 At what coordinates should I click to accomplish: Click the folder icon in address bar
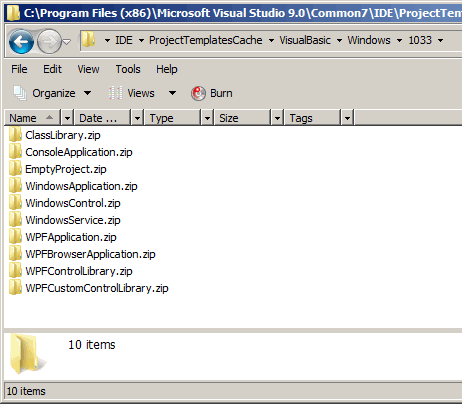(x=89, y=40)
